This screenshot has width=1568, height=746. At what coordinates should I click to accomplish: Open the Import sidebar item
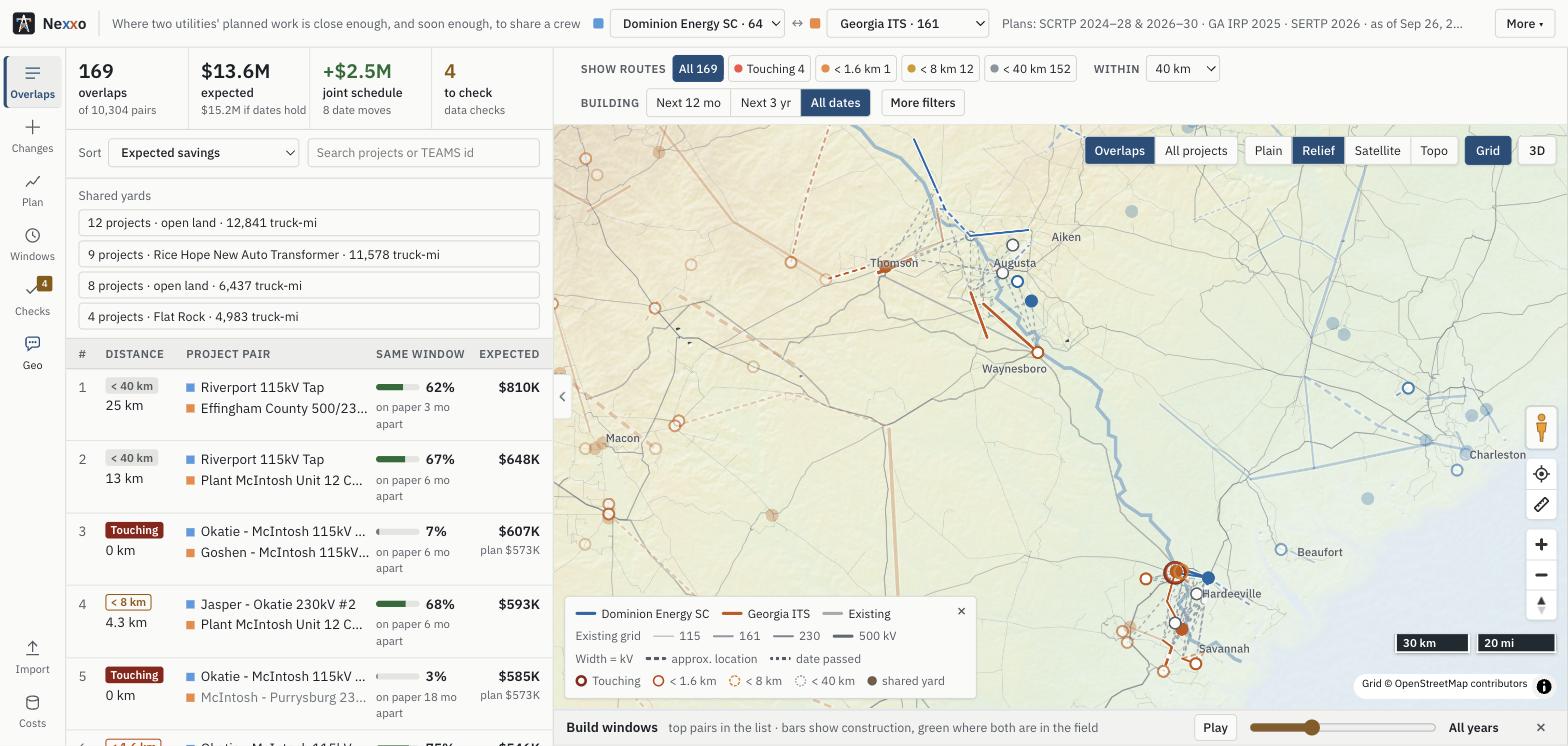pos(32,657)
